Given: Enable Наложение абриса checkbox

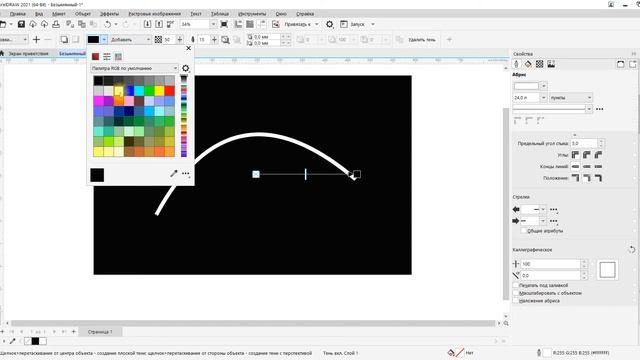Looking at the screenshot, I should [516, 301].
